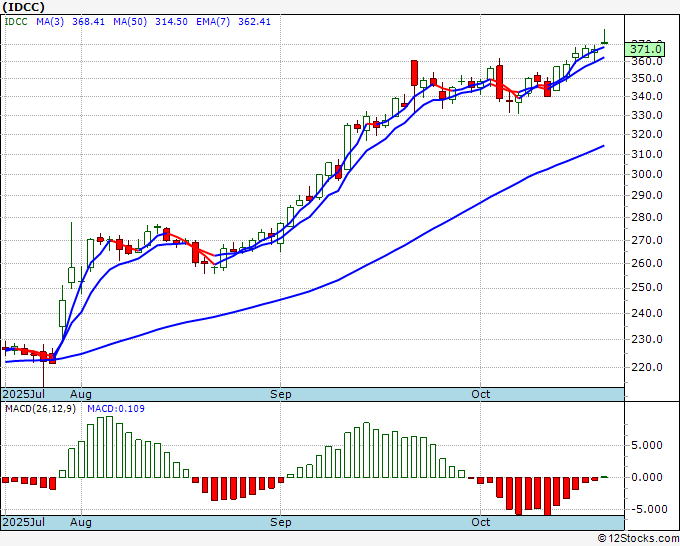Click the 340.0 price axis label

[646, 96]
